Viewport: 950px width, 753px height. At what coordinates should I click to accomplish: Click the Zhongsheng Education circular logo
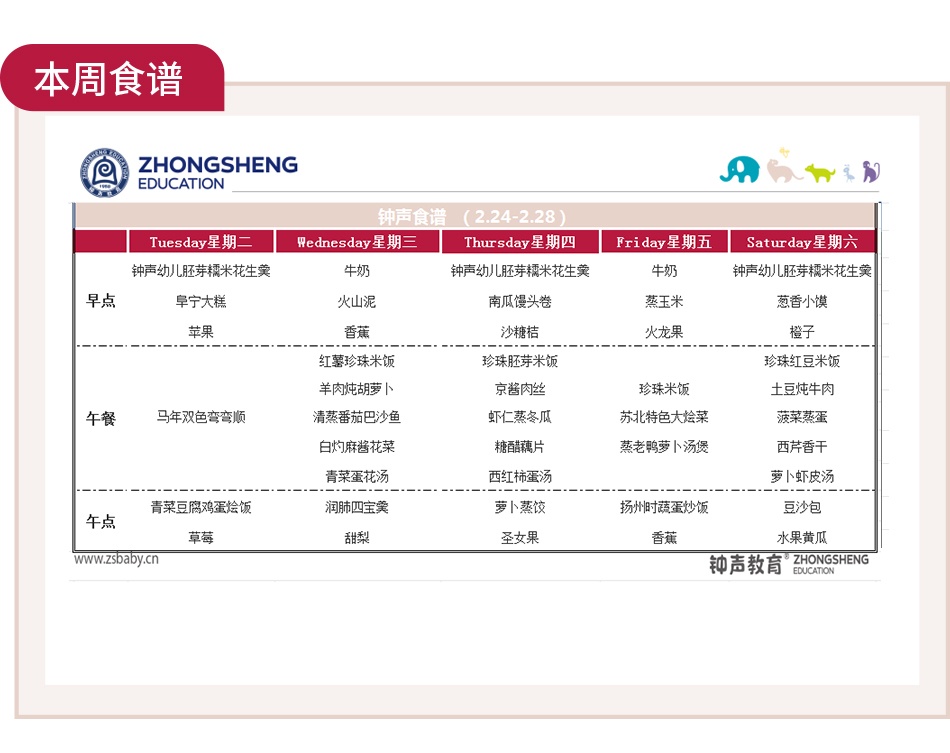click(x=105, y=171)
